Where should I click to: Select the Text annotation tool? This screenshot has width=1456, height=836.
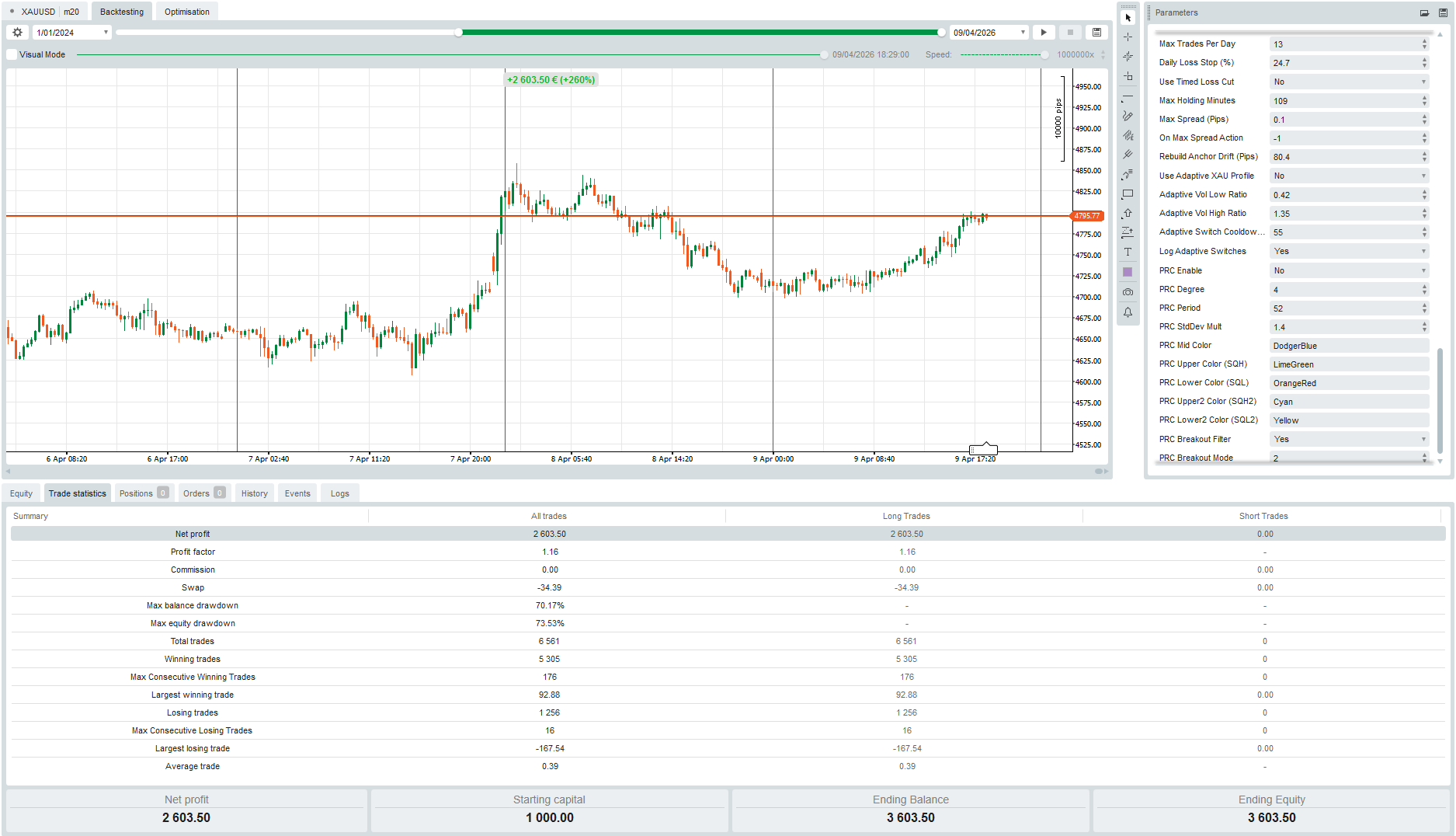click(1128, 252)
